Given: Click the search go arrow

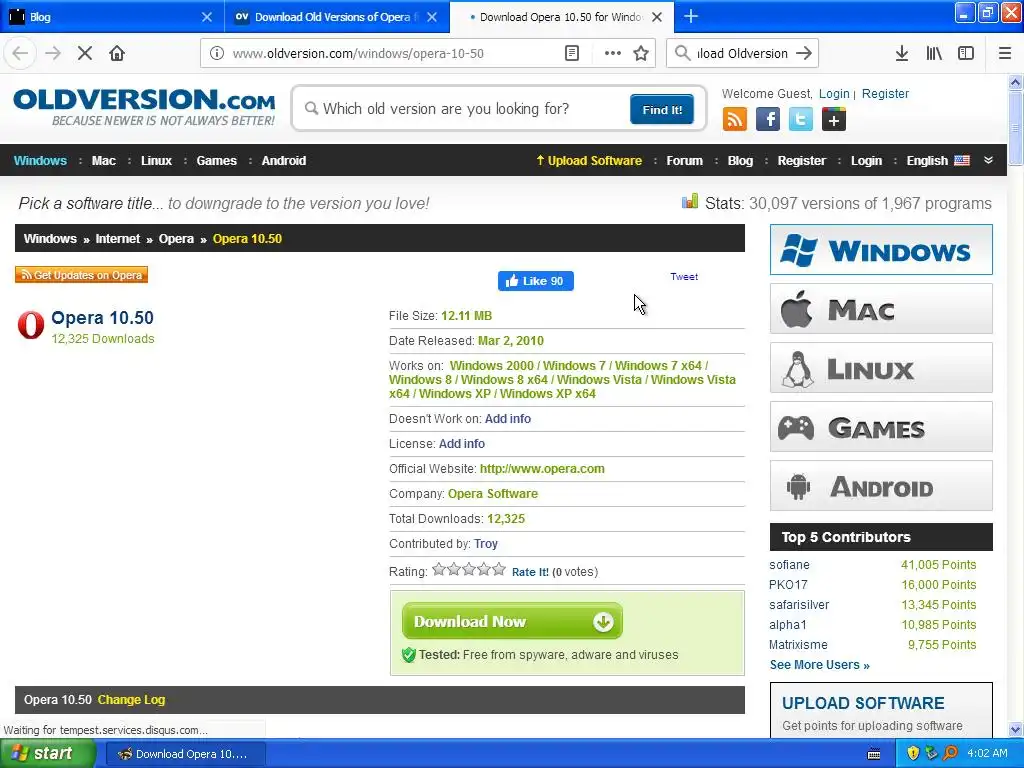Looking at the screenshot, I should (x=804, y=54).
